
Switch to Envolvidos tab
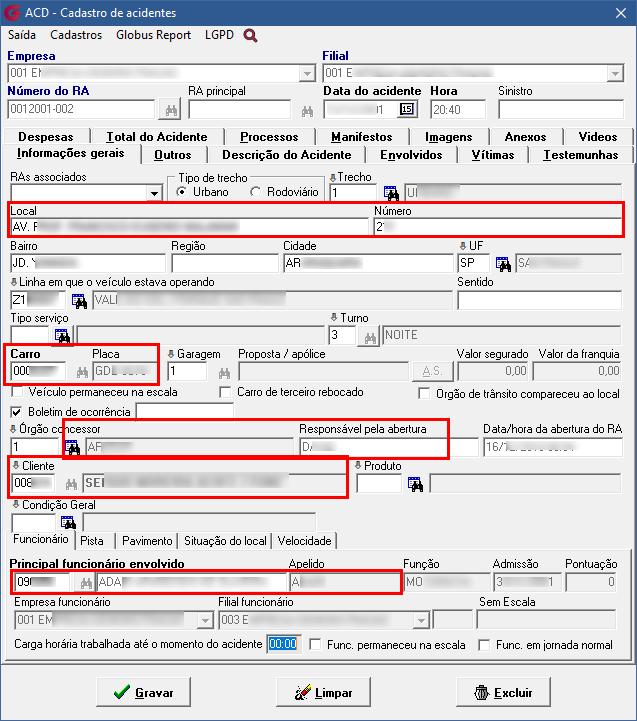411,155
